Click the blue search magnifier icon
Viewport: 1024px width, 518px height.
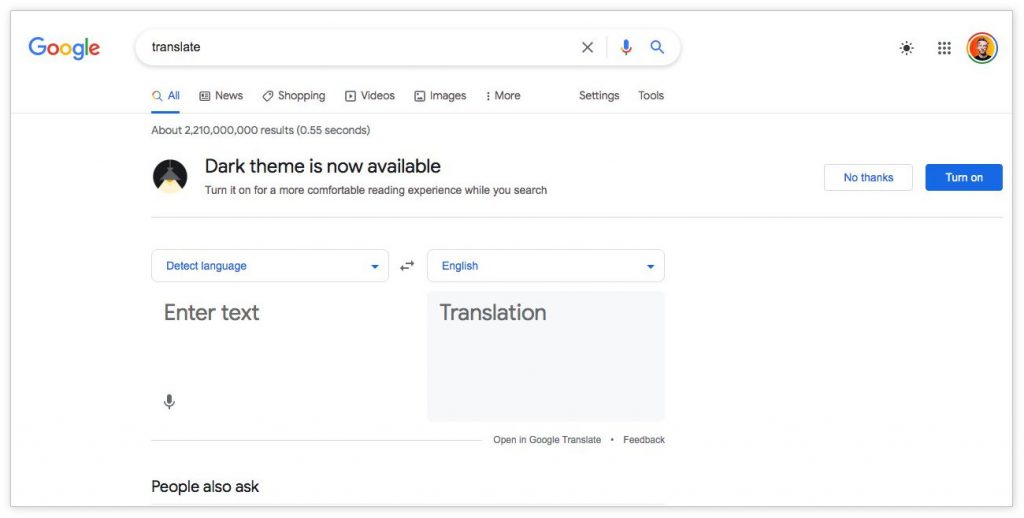click(x=657, y=47)
